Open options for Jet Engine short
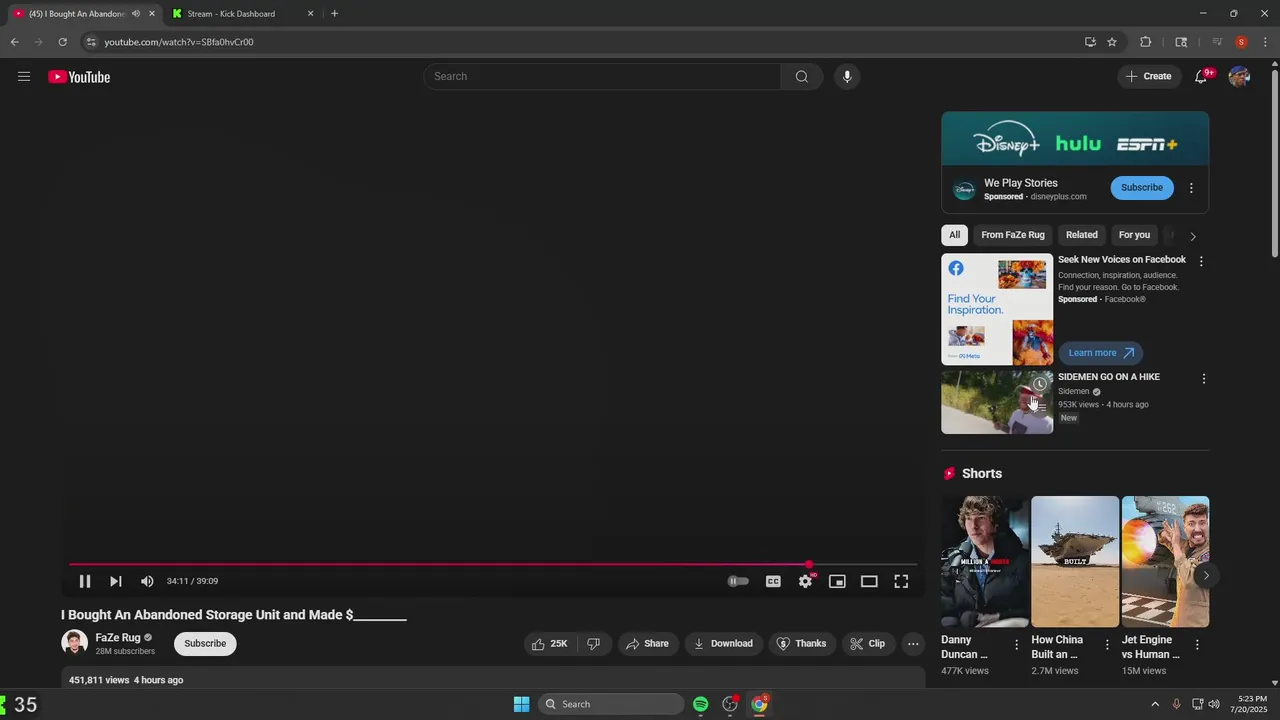This screenshot has height=720, width=1280. (1196, 645)
